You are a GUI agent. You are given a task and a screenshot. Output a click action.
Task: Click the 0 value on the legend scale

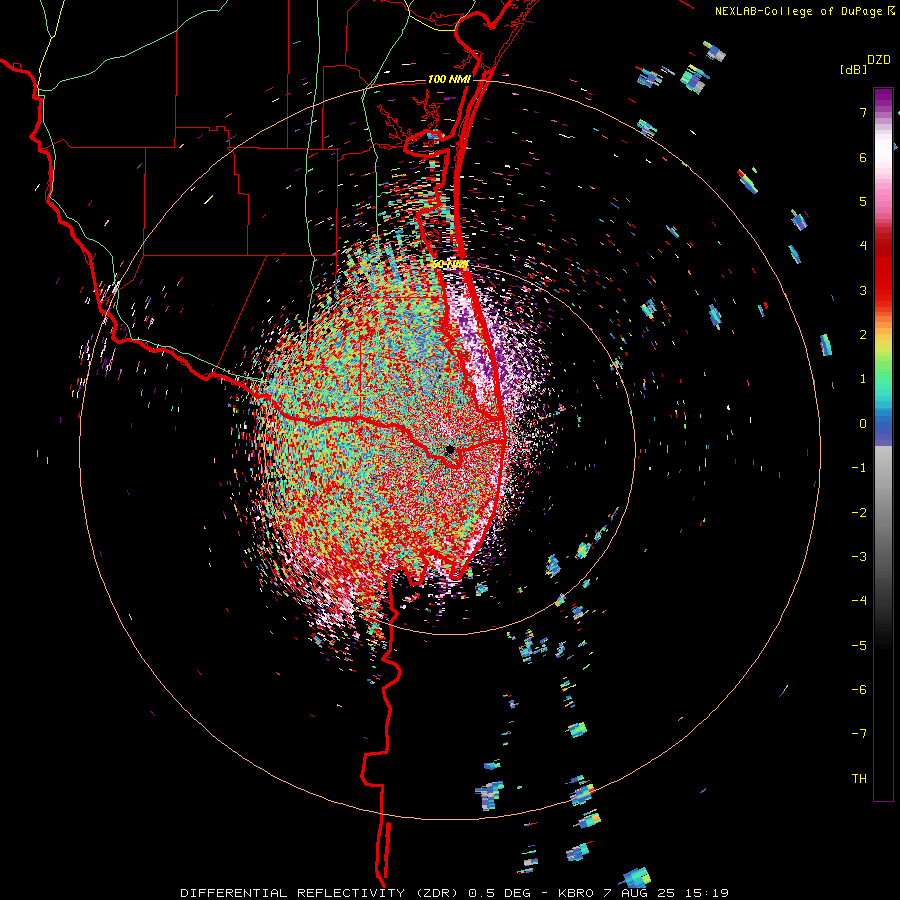(x=863, y=424)
